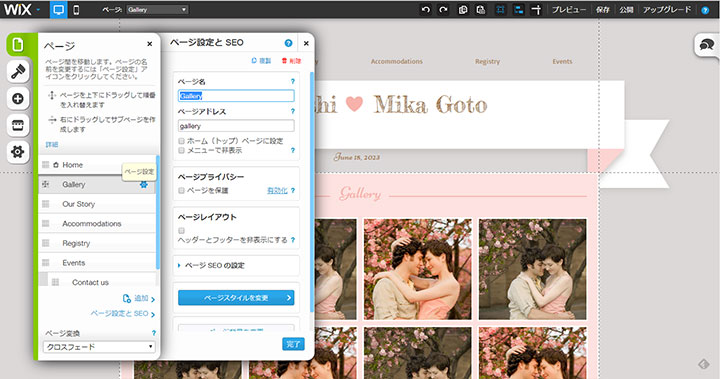Viewport: 720px width, 379px height.
Task: Click the 有効化 link
Action: (277, 190)
